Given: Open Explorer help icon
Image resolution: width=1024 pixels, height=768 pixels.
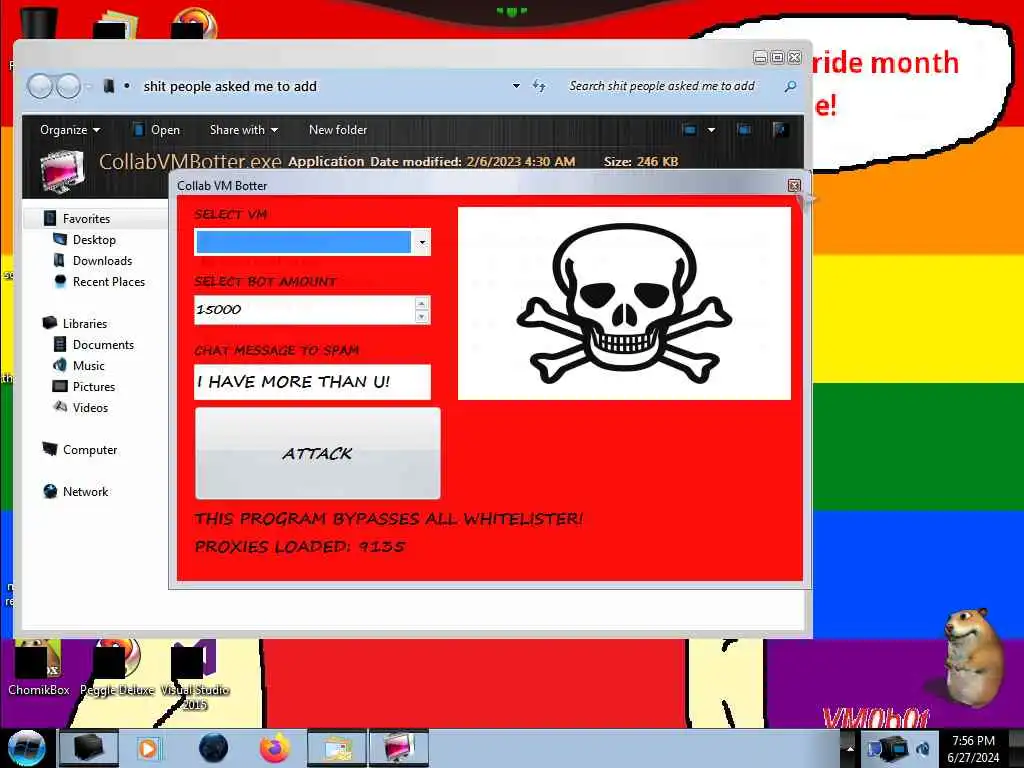Looking at the screenshot, I should point(780,129).
